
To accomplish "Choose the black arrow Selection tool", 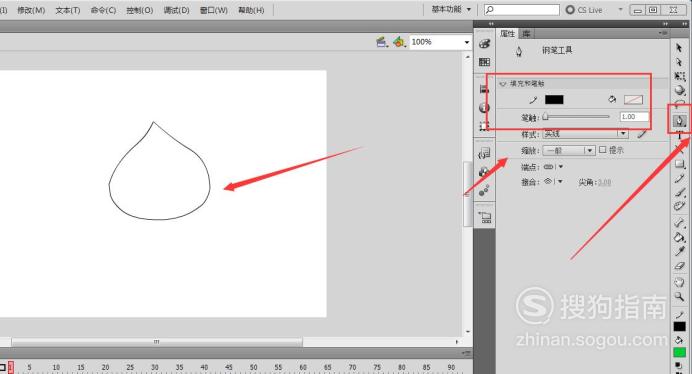I will (x=679, y=48).
